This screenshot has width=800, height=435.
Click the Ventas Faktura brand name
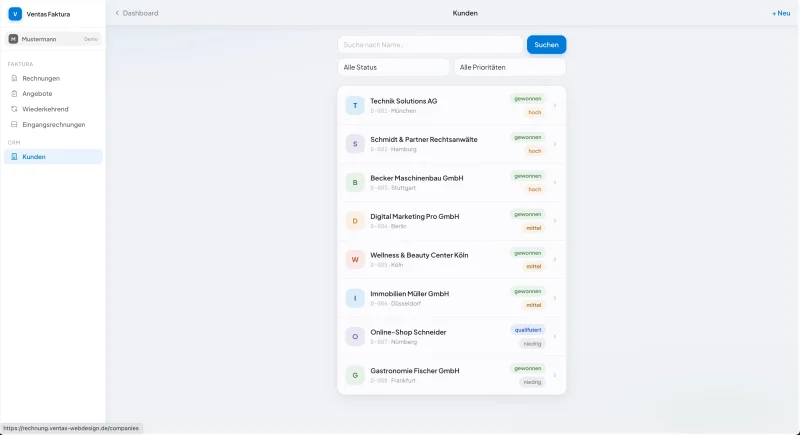[x=48, y=14]
